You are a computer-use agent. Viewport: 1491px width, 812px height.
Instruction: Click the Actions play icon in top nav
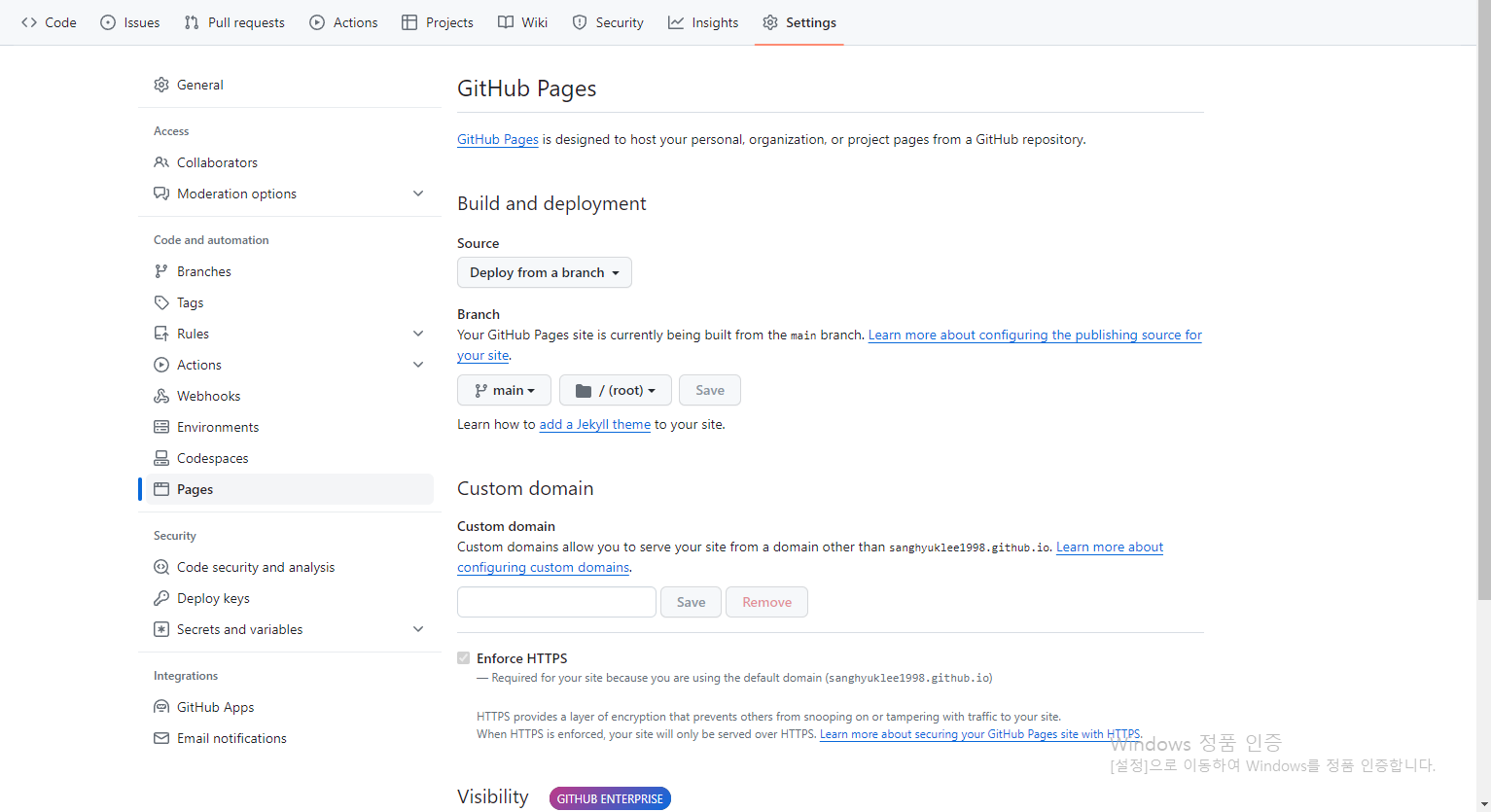[317, 22]
